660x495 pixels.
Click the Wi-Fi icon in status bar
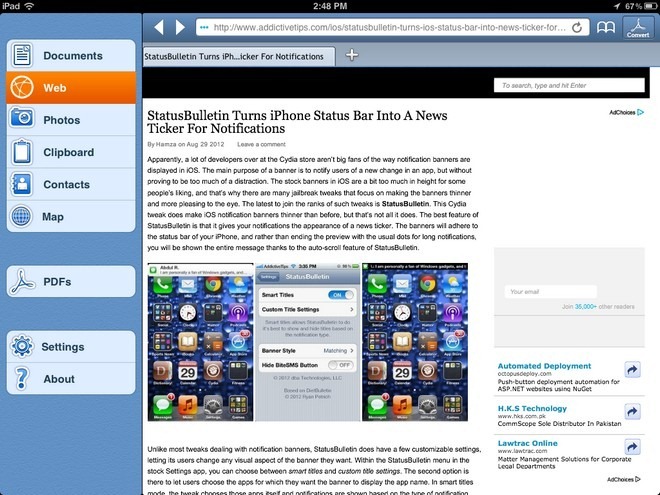(30, 6)
